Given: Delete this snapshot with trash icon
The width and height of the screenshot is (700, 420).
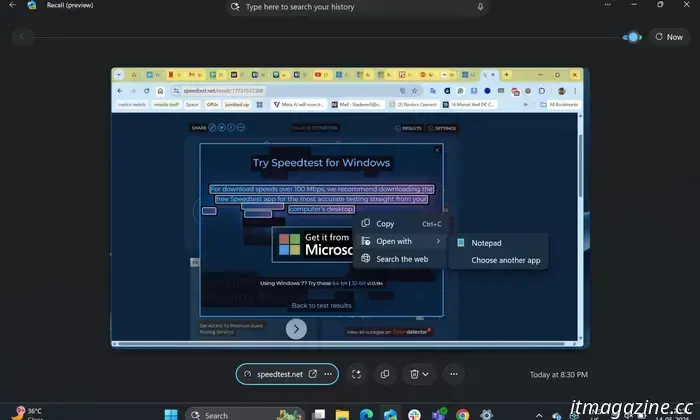Looking at the screenshot, I should tap(414, 374).
